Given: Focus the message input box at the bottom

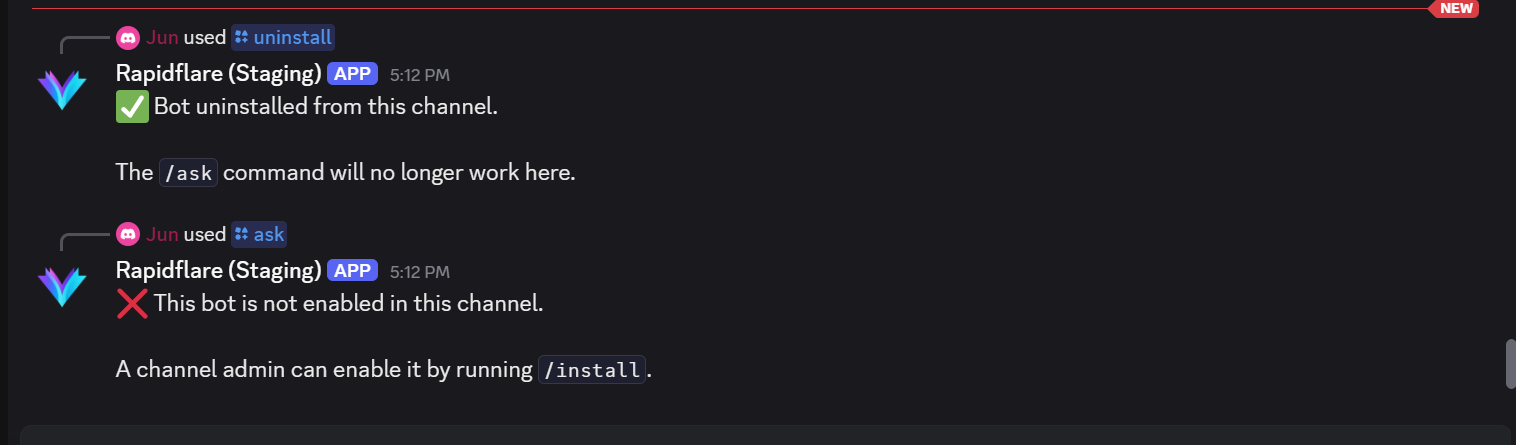Looking at the screenshot, I should (x=760, y=436).
